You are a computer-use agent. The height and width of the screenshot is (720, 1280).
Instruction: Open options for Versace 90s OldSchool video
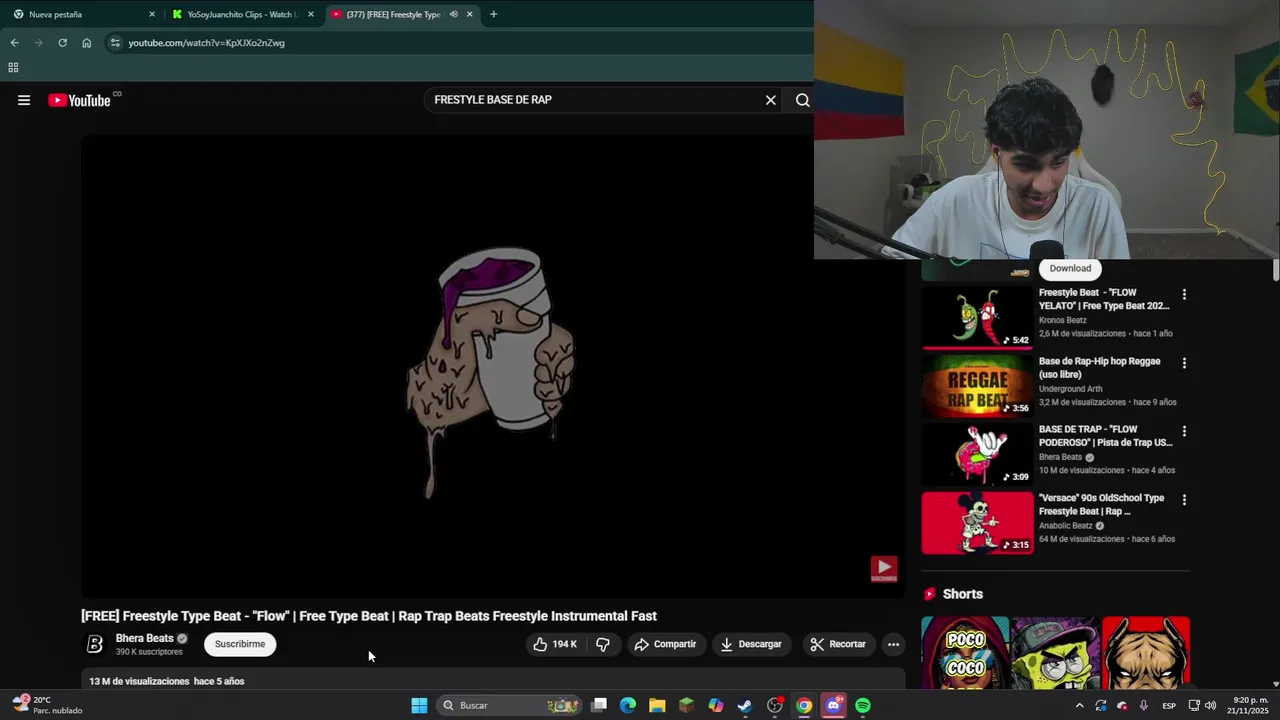[1184, 500]
